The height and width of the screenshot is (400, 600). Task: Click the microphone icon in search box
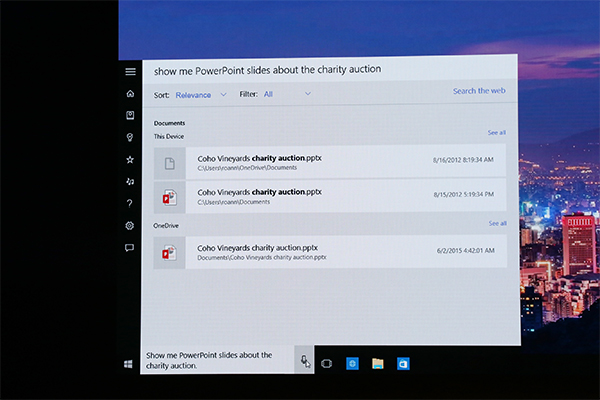coord(304,362)
